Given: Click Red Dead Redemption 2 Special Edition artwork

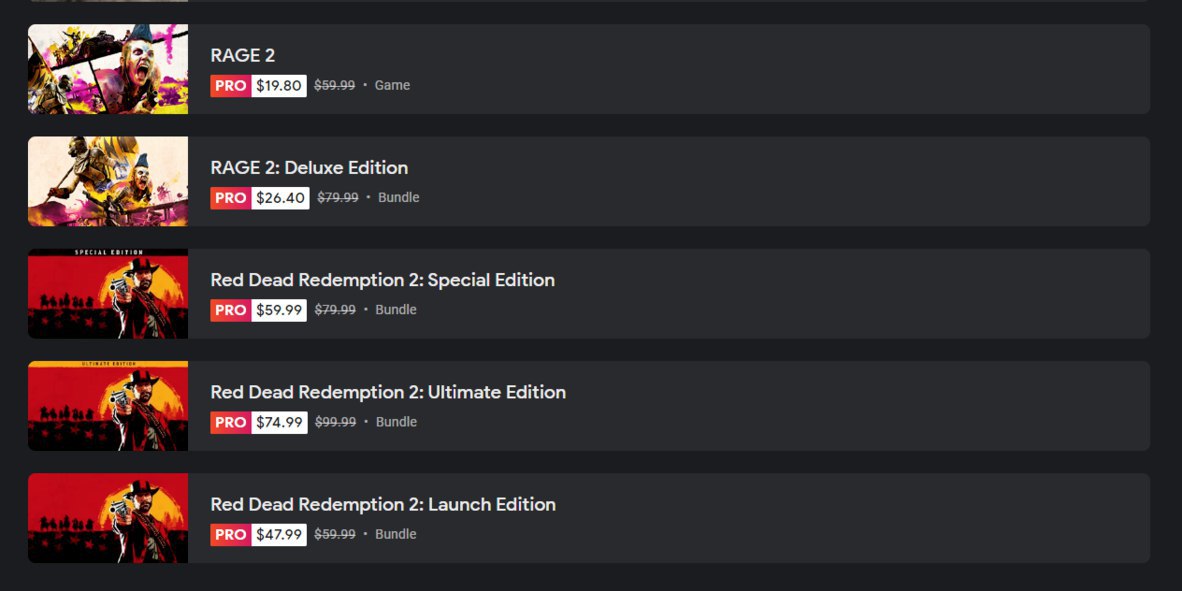Looking at the screenshot, I should (x=108, y=294).
